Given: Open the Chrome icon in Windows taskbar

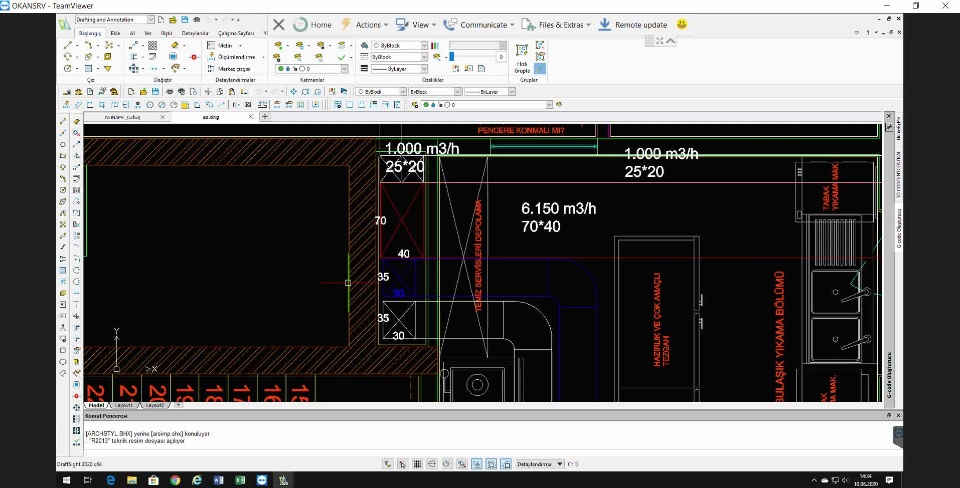Looking at the screenshot, I should click(x=176, y=480).
